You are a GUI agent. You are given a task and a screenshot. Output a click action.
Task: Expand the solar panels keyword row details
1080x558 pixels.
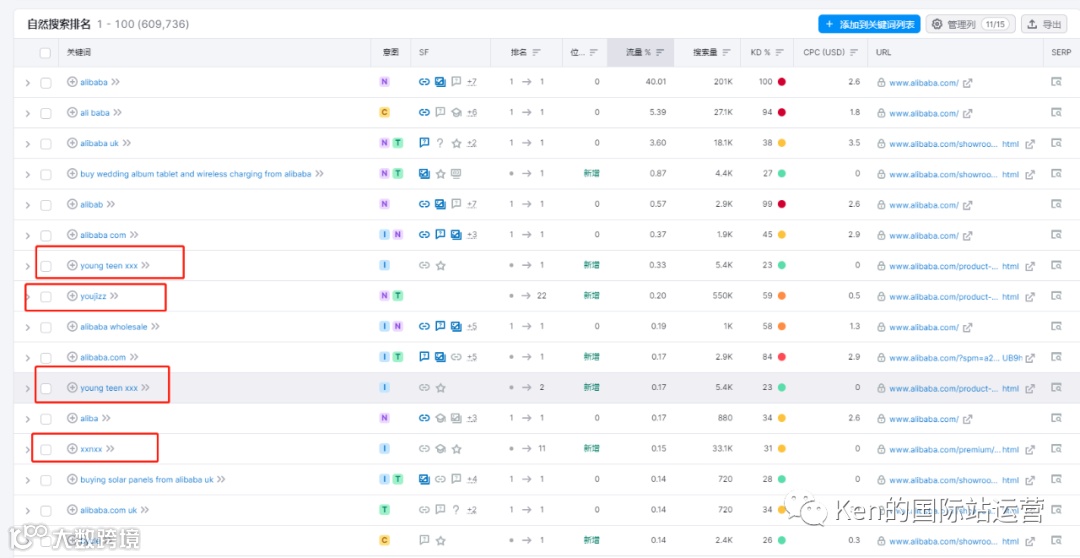(28, 480)
